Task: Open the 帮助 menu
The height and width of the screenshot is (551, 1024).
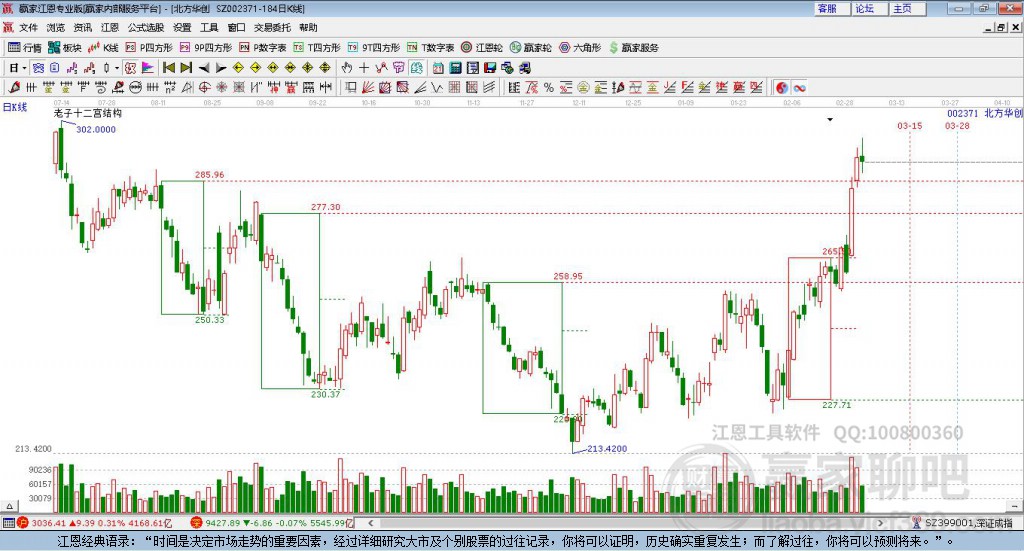Action: (308, 27)
